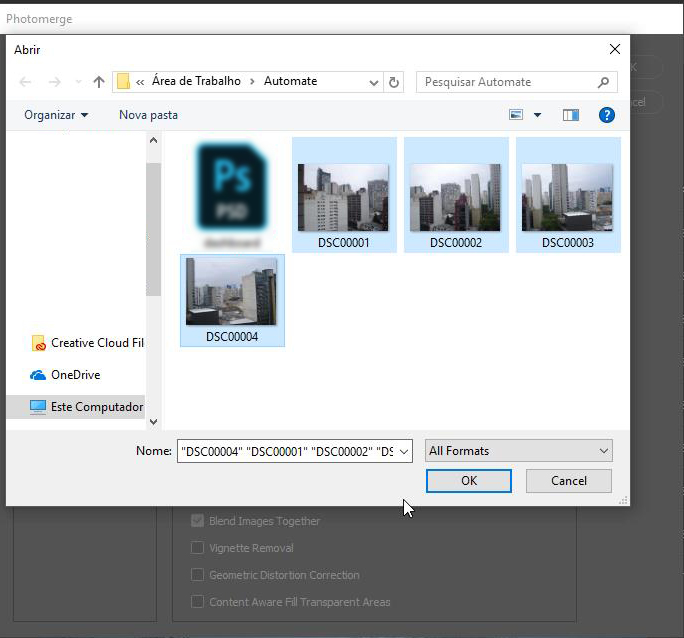Screen dimensions: 684x638
Task: Click the OK button
Action: 468,481
